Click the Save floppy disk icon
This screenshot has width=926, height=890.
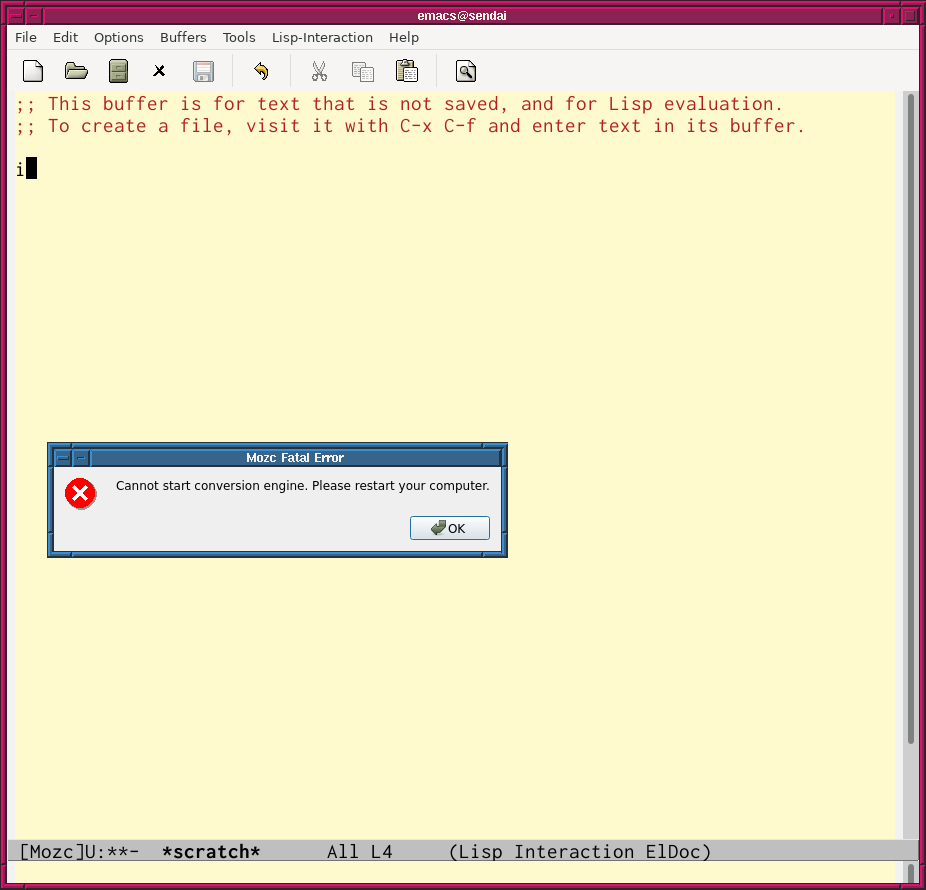tap(203, 71)
